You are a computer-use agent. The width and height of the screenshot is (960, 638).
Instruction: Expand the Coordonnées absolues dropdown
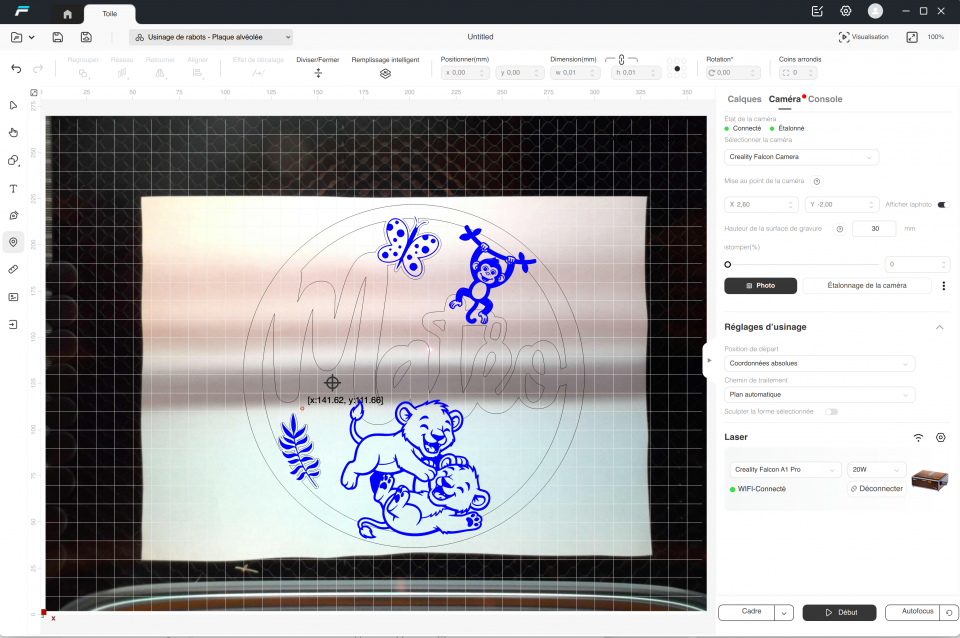tap(819, 364)
